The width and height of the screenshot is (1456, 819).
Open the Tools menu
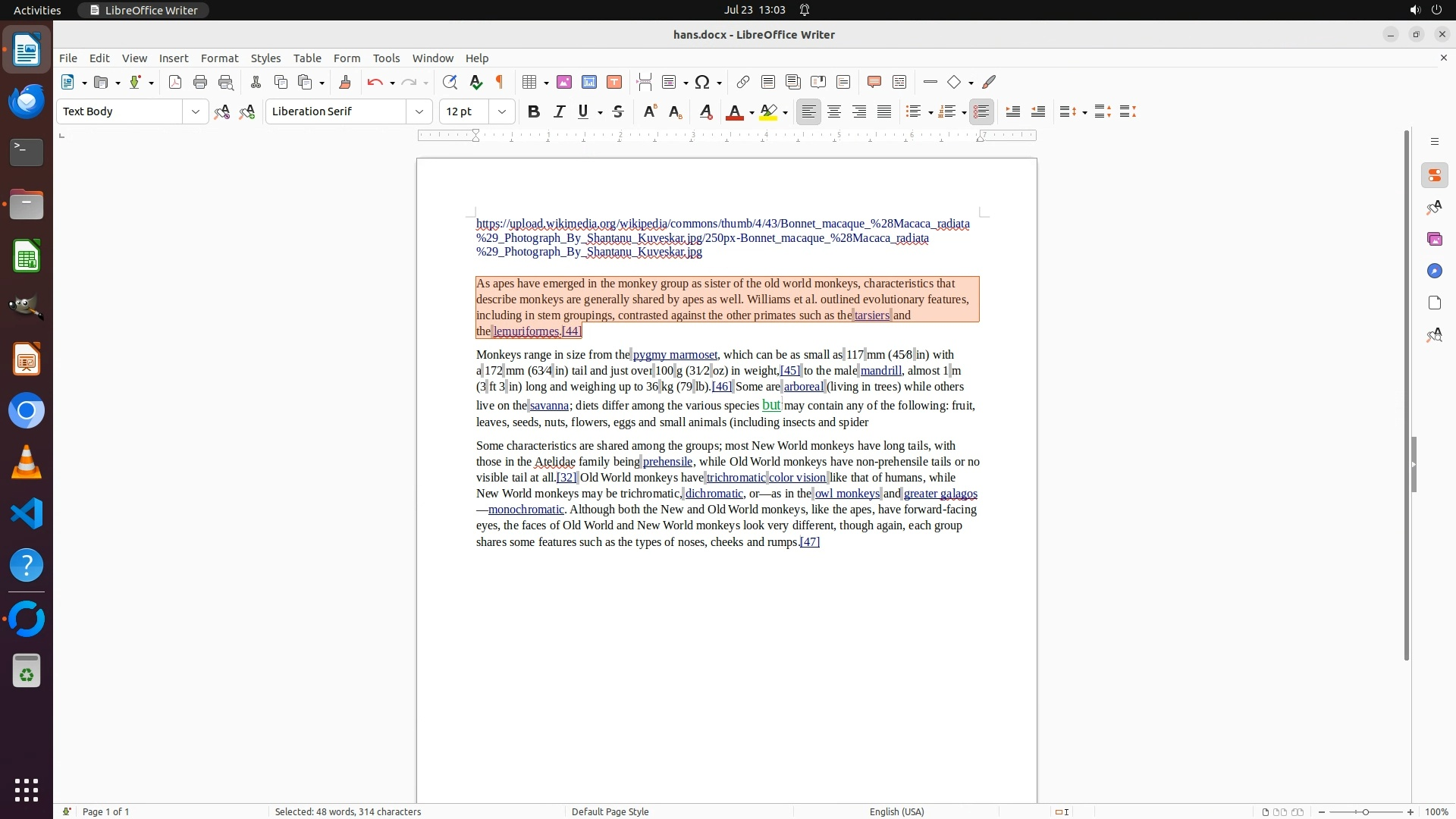(x=386, y=58)
